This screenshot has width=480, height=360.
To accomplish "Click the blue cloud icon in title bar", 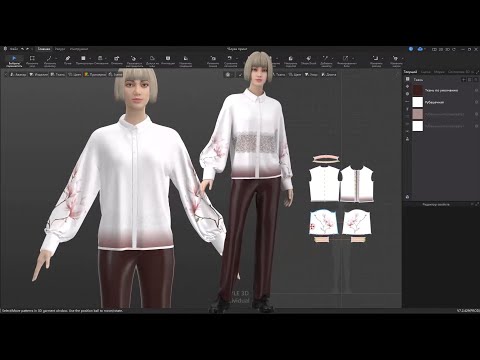I will [420, 49].
